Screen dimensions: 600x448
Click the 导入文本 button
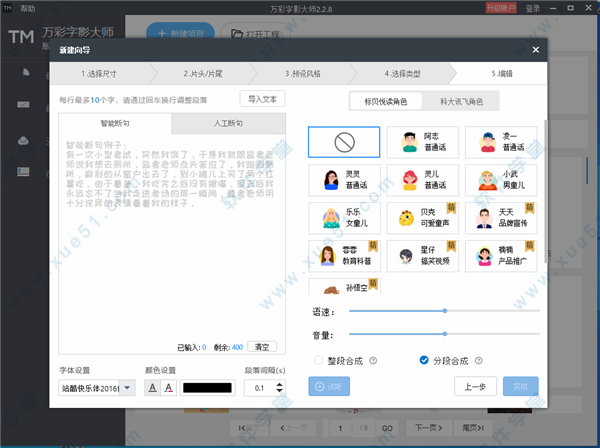tap(262, 99)
